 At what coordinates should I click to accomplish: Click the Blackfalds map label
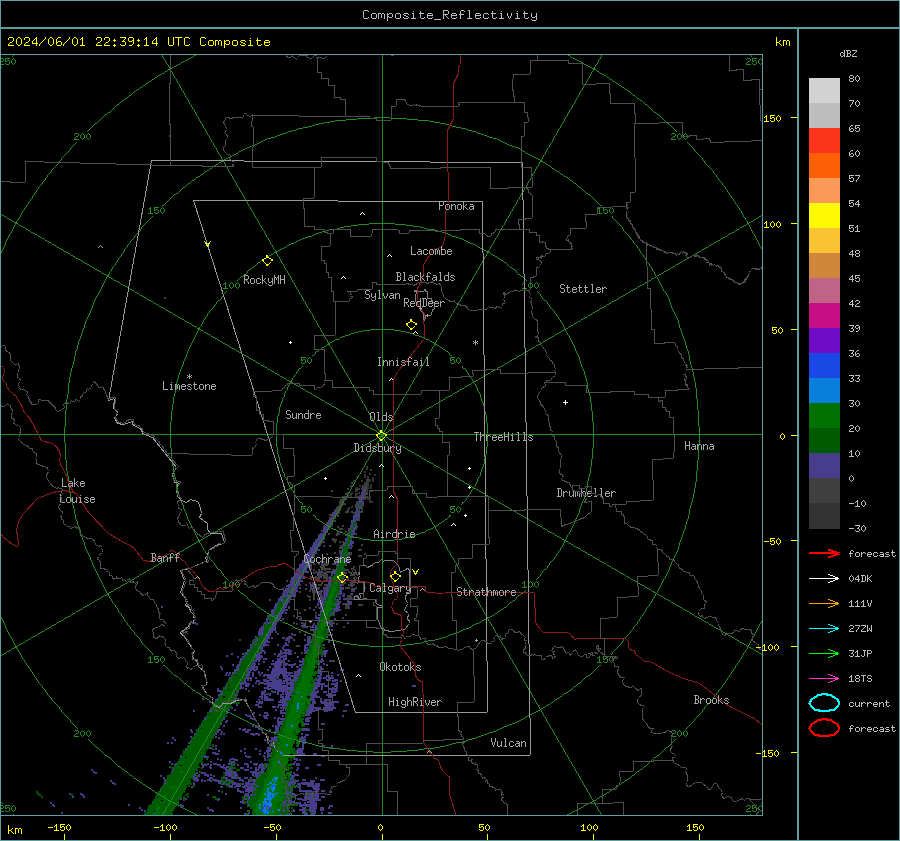(x=425, y=277)
